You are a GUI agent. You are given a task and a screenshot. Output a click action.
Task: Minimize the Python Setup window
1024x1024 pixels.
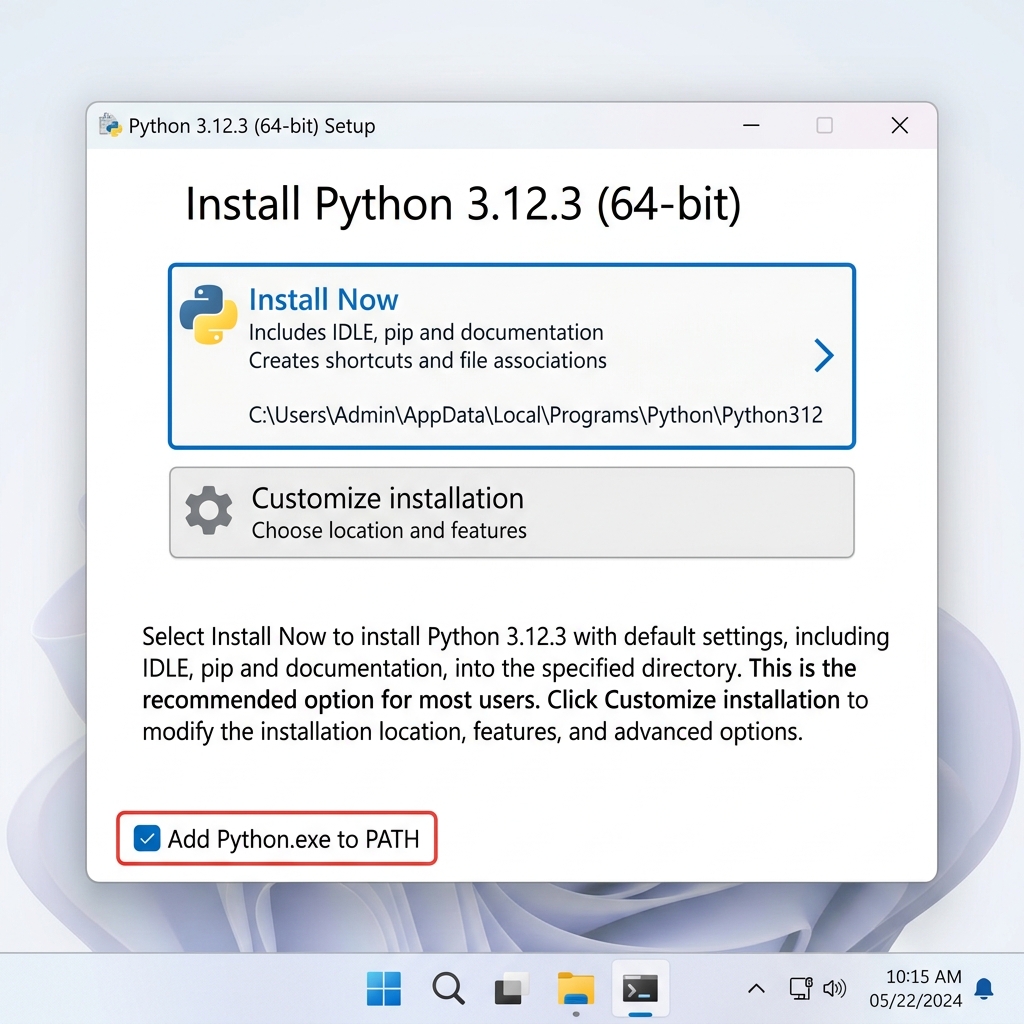click(751, 125)
